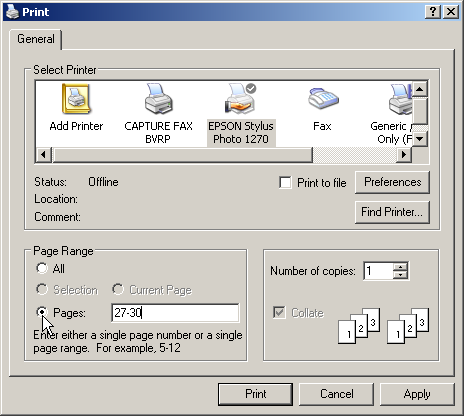This screenshot has height=416, width=464.
Task: Open printer Preferences
Action: tap(392, 182)
